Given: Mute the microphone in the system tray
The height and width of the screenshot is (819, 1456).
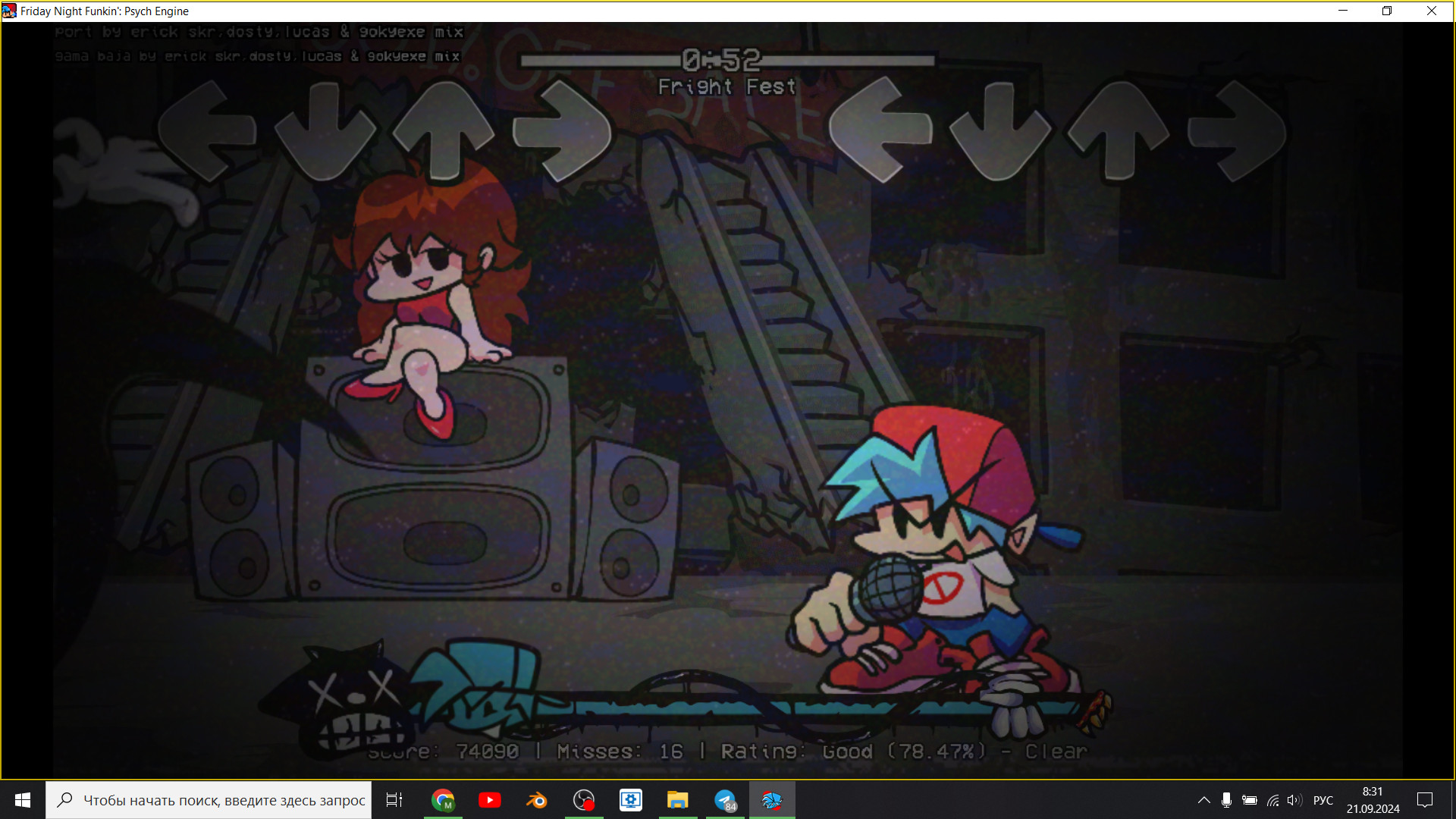Looking at the screenshot, I should [x=1226, y=800].
